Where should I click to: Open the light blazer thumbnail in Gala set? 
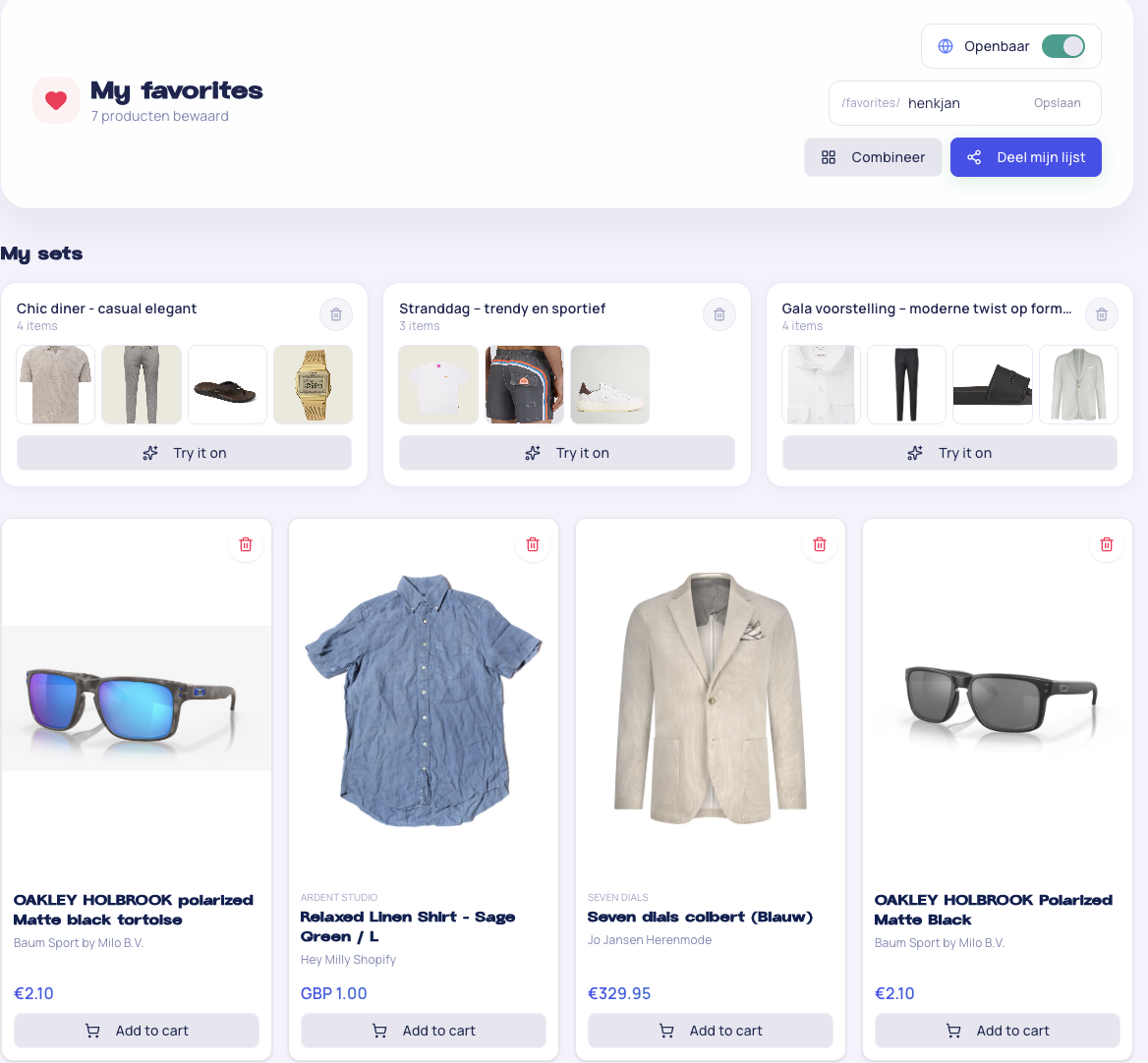tap(1078, 385)
